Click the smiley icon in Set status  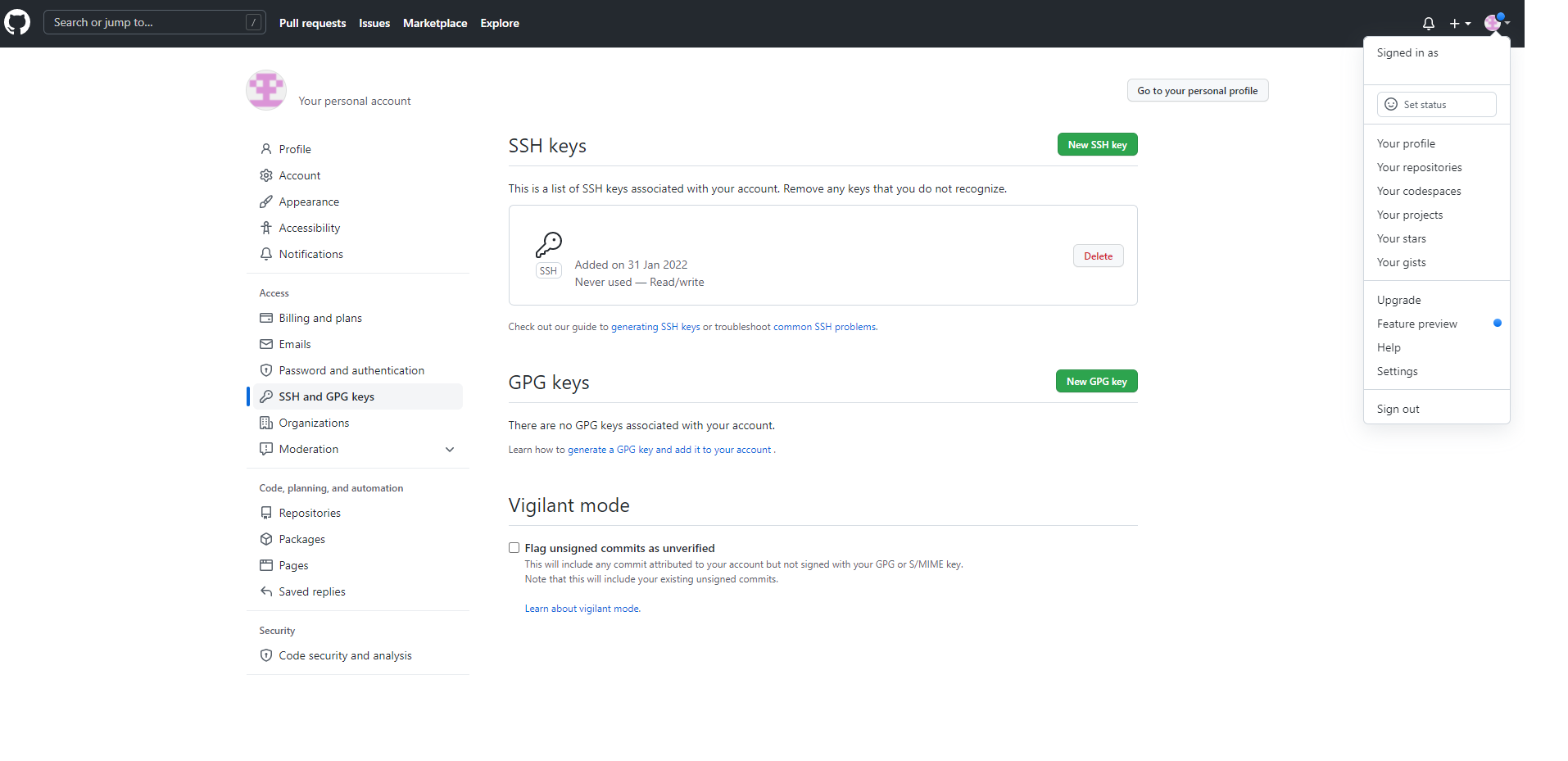coord(1391,104)
